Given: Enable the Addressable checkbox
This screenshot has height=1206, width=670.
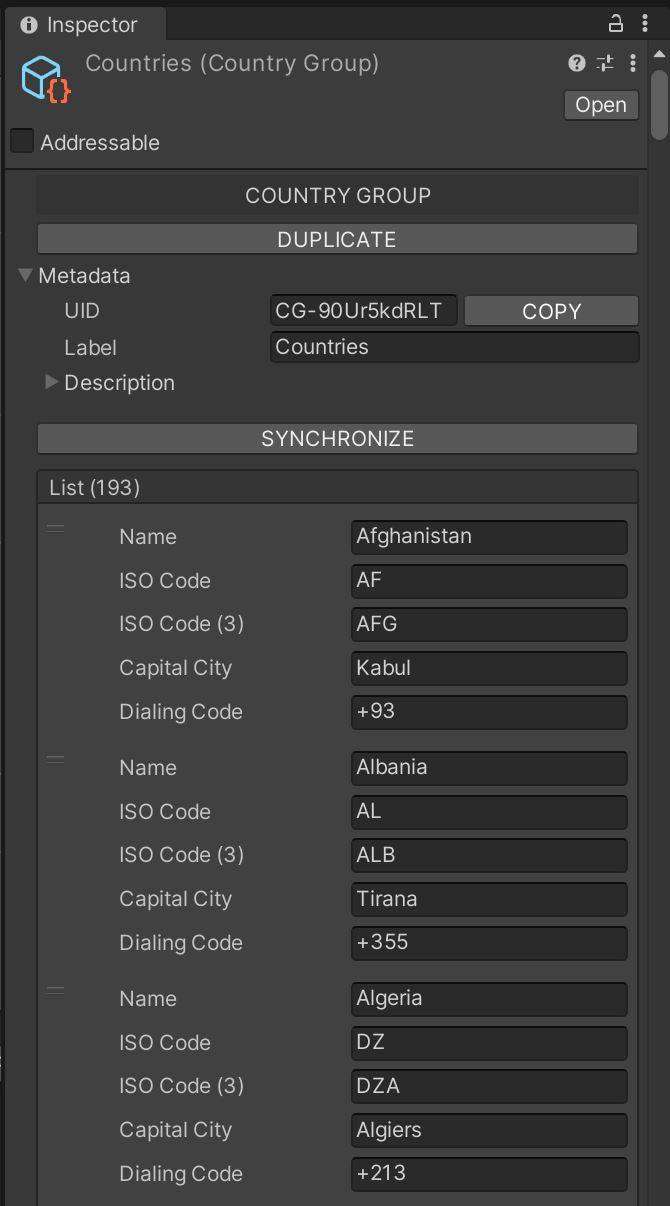Looking at the screenshot, I should [x=22, y=141].
